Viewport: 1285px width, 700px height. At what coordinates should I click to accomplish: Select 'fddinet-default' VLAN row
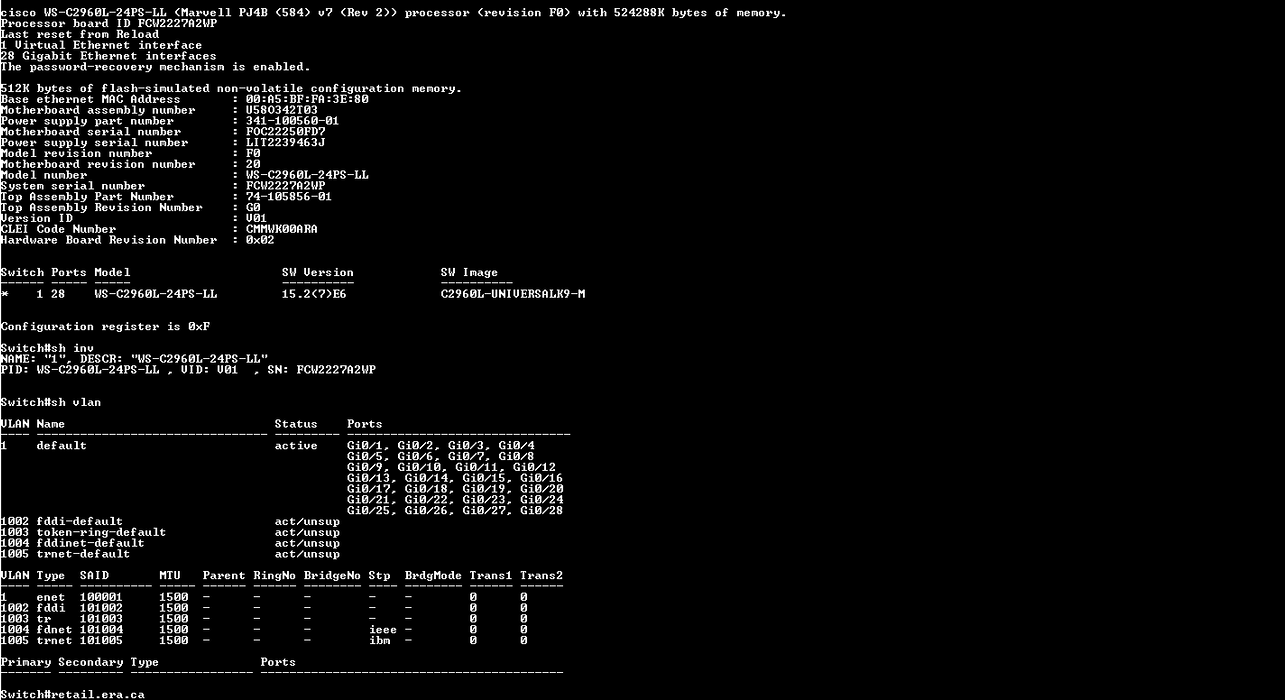170,543
